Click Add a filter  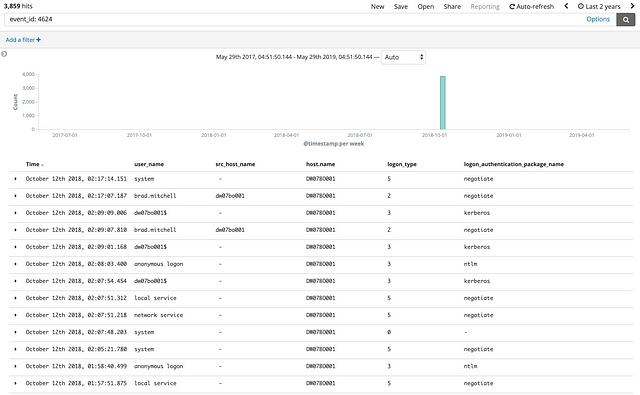coord(23,40)
